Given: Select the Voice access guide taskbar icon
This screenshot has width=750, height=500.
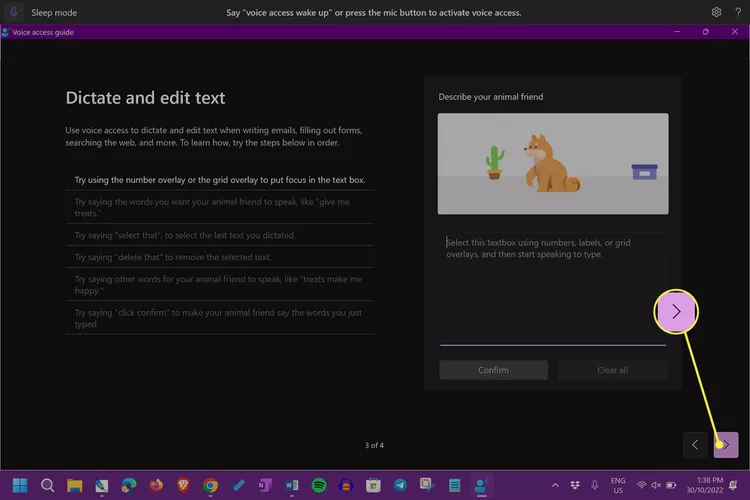Looking at the screenshot, I should tap(481, 485).
